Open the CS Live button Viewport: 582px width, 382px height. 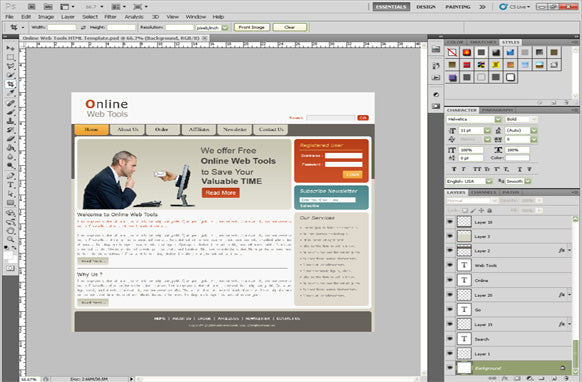coord(515,7)
